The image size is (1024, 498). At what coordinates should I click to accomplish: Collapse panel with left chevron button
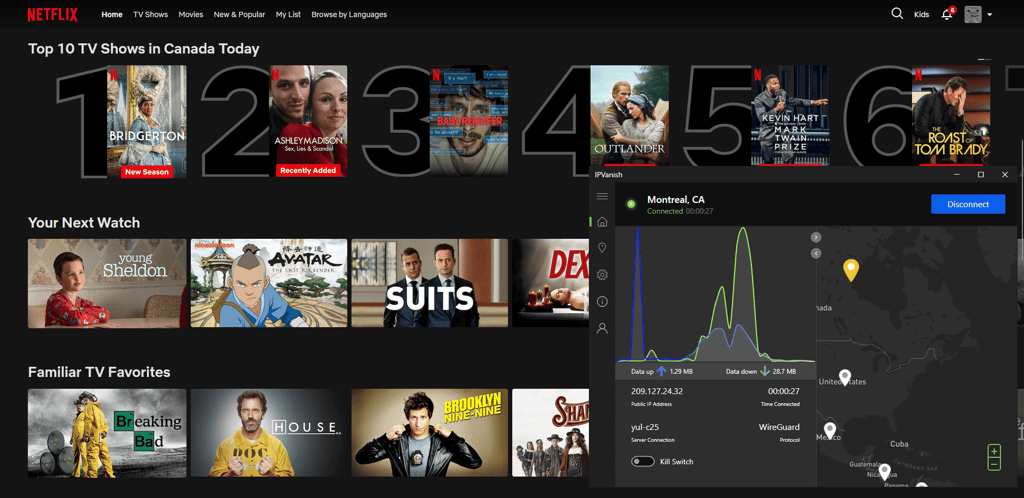pos(816,253)
